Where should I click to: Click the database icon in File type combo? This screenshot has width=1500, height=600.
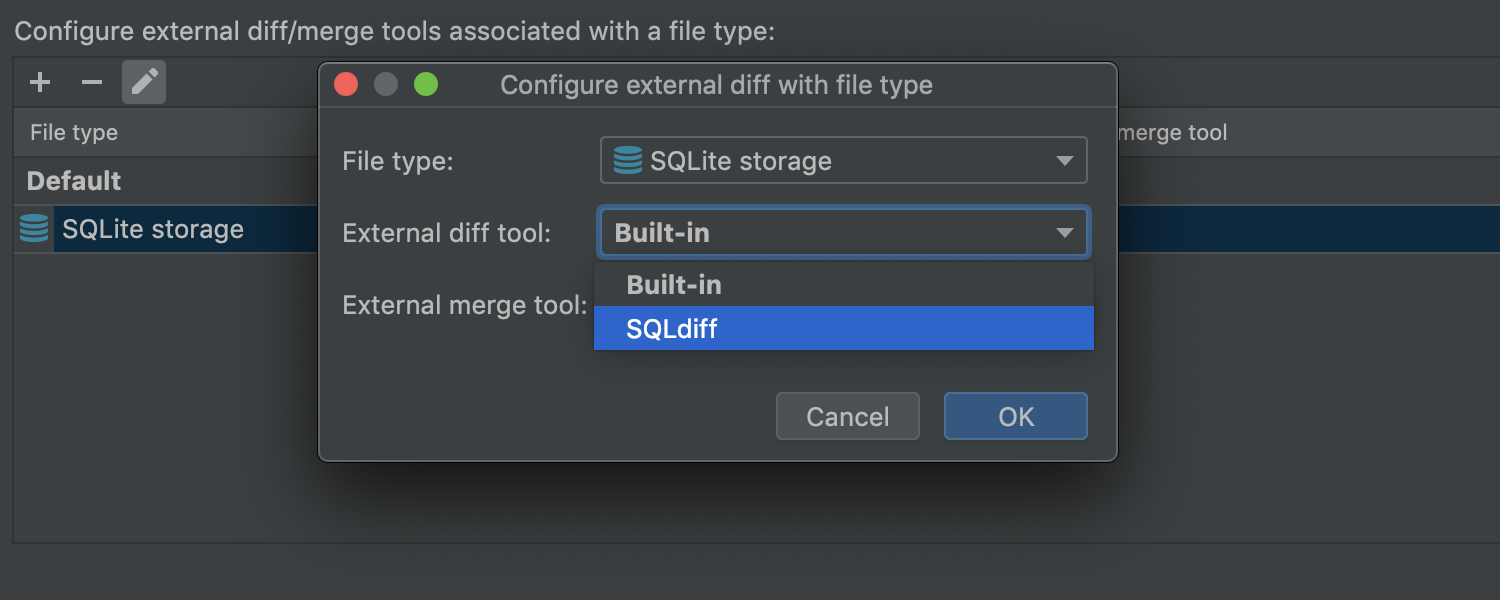627,161
